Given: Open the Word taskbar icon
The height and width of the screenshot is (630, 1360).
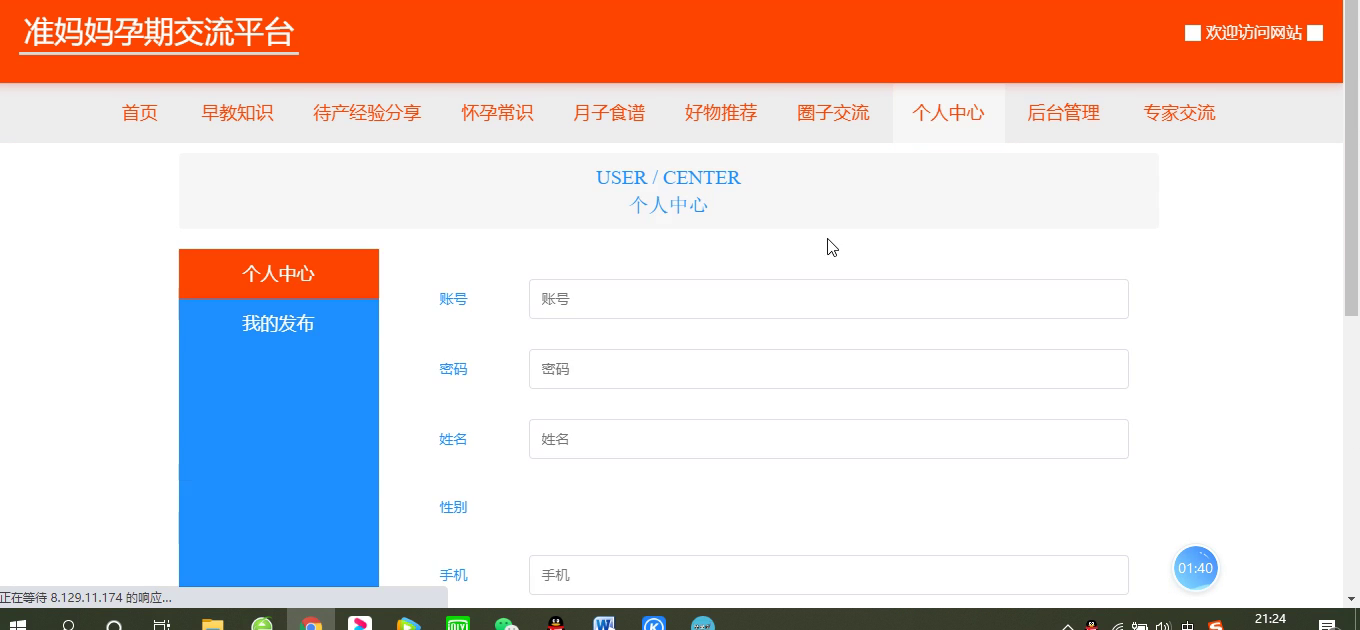Looking at the screenshot, I should (605, 623).
